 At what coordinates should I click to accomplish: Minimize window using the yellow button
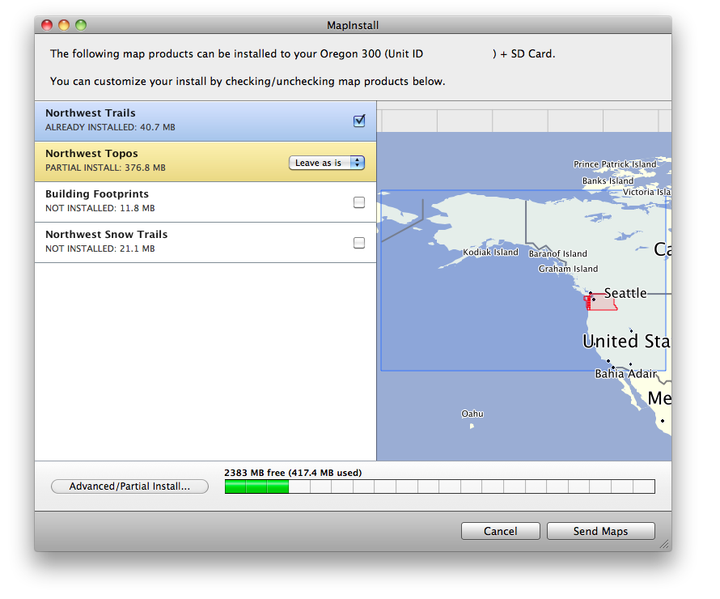coord(64,25)
